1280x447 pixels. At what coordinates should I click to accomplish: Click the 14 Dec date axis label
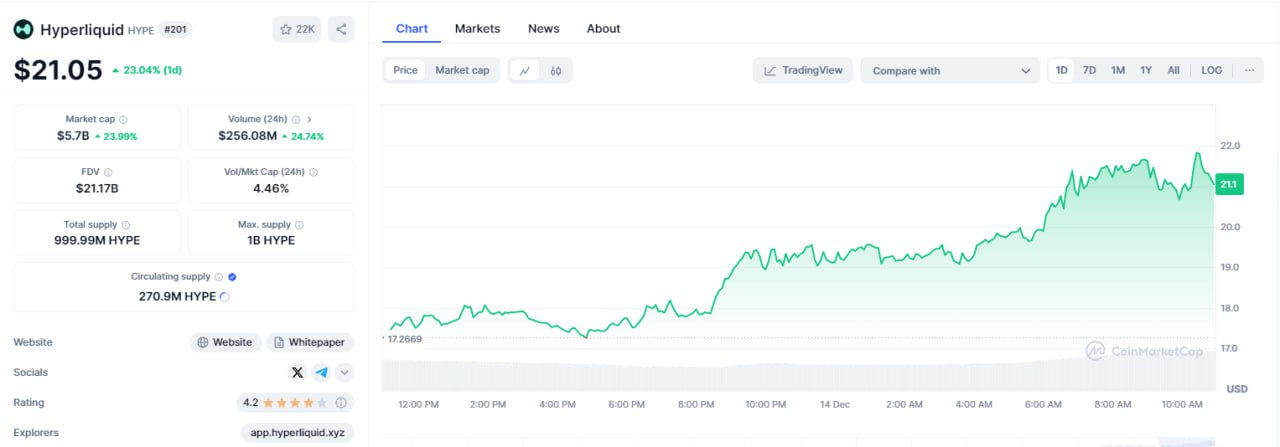pyautogui.click(x=834, y=404)
